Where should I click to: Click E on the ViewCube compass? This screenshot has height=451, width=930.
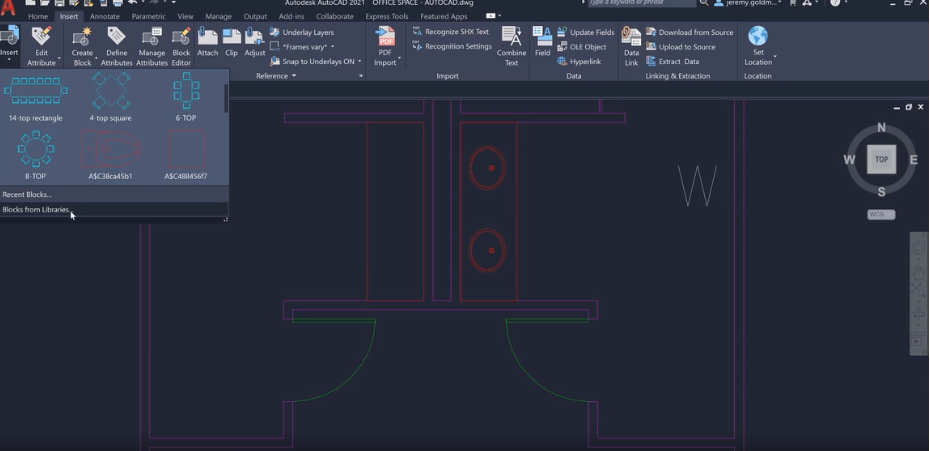point(913,160)
